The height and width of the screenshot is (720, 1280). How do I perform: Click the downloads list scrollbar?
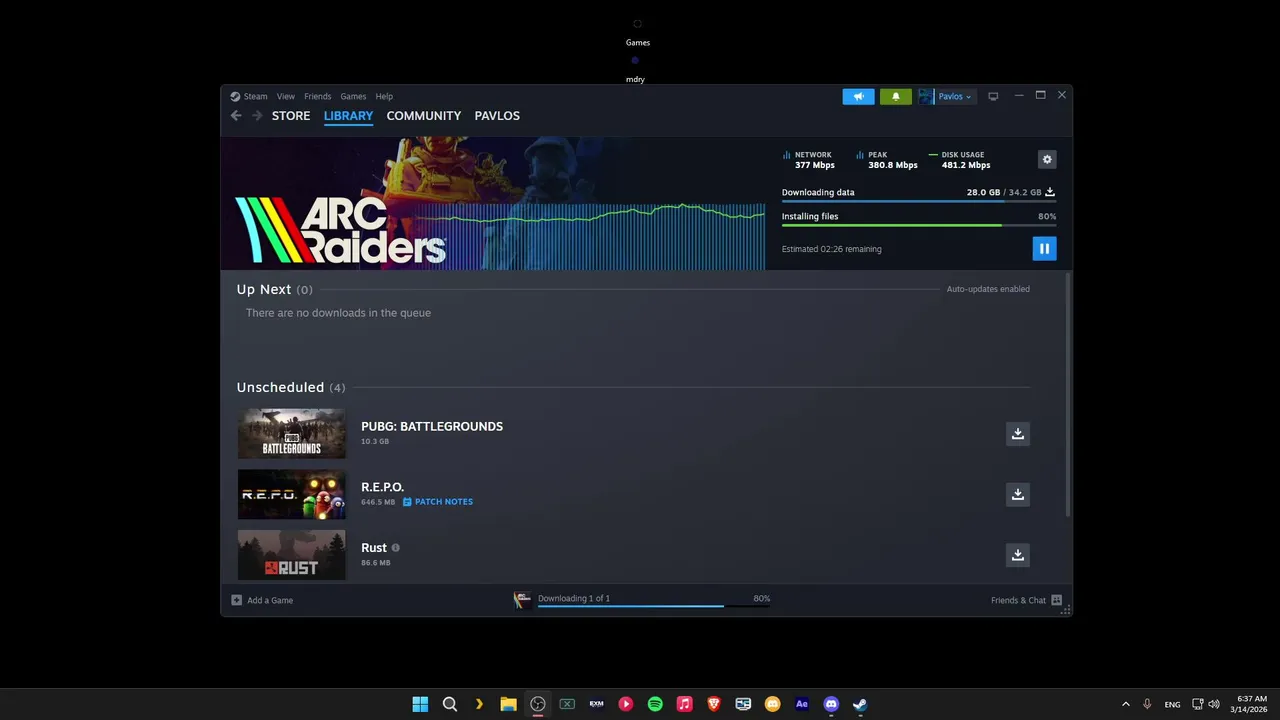point(1068,395)
